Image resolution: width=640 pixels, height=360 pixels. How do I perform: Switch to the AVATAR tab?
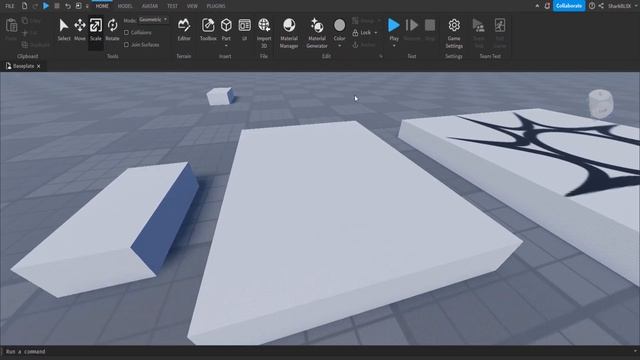pos(149,6)
